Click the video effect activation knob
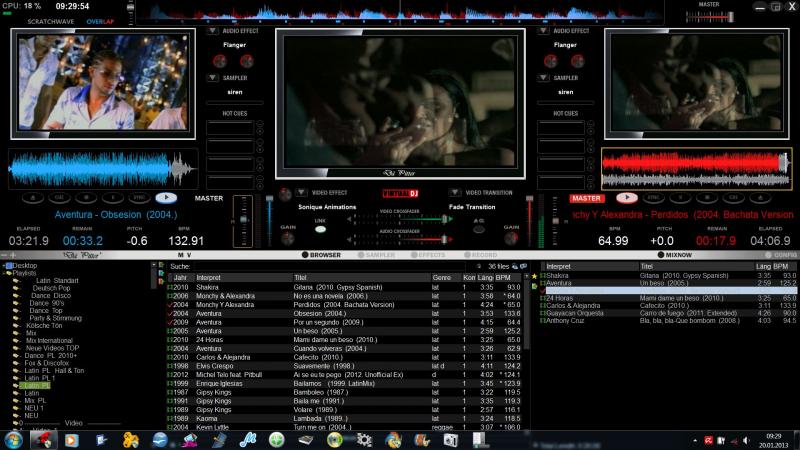This screenshot has width=800, height=450. [x=285, y=194]
